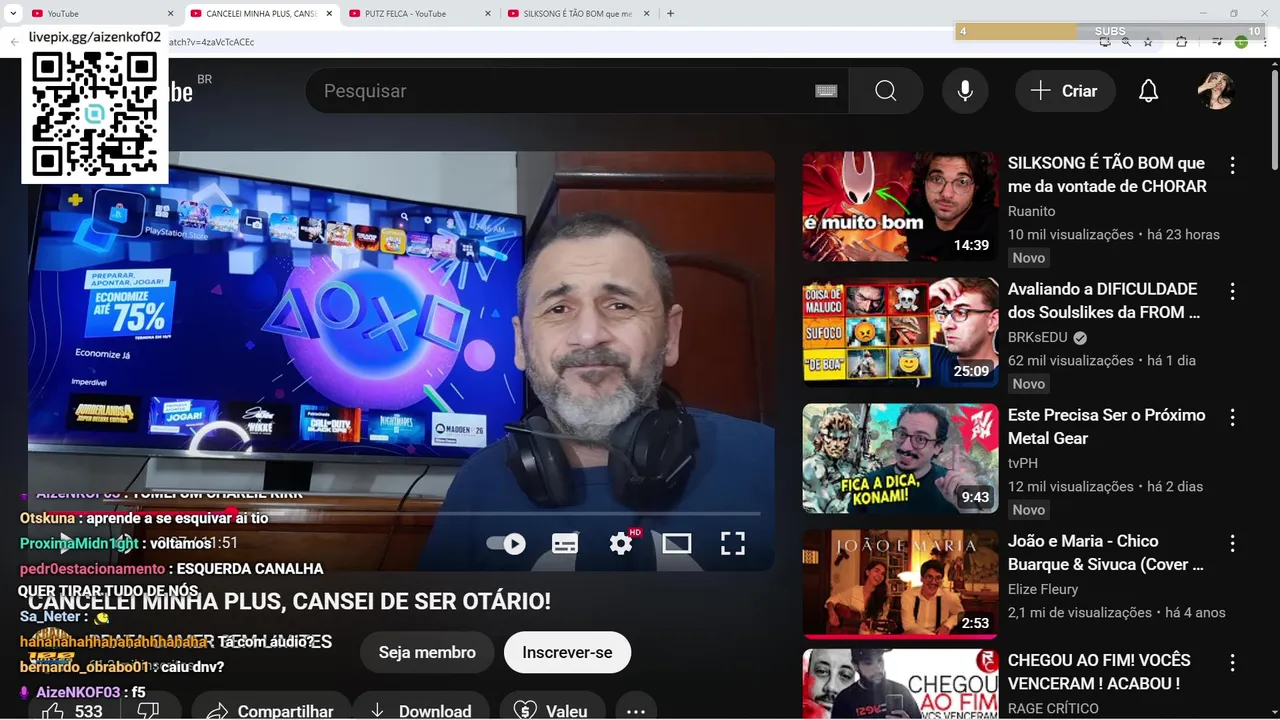Open options menu for Próximo Metal Gear video

point(1232,417)
